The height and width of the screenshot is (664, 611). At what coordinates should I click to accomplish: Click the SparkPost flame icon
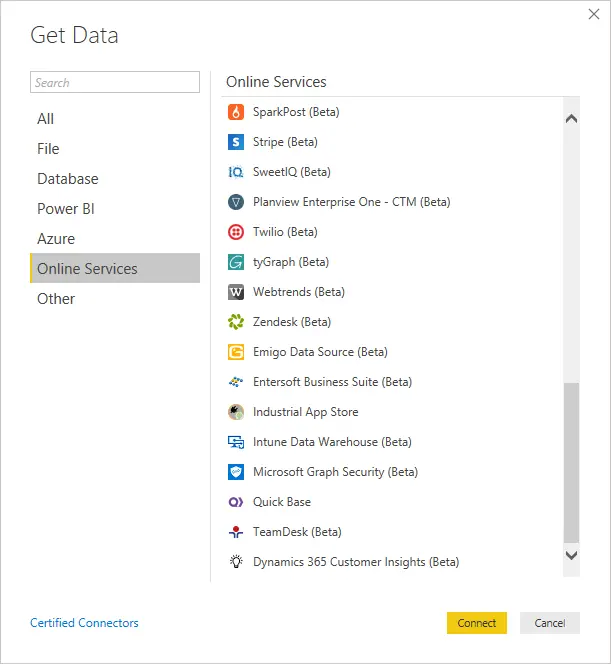[x=236, y=112]
